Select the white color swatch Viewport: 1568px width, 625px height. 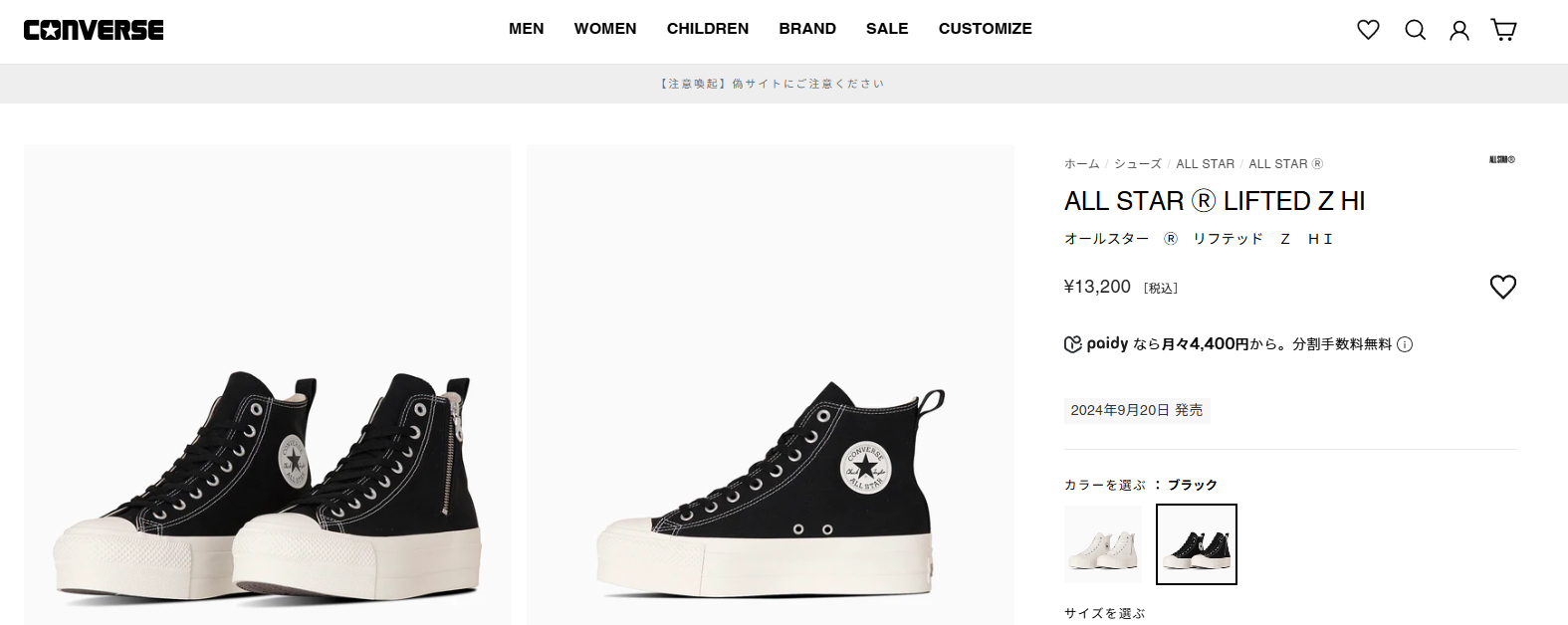1103,544
